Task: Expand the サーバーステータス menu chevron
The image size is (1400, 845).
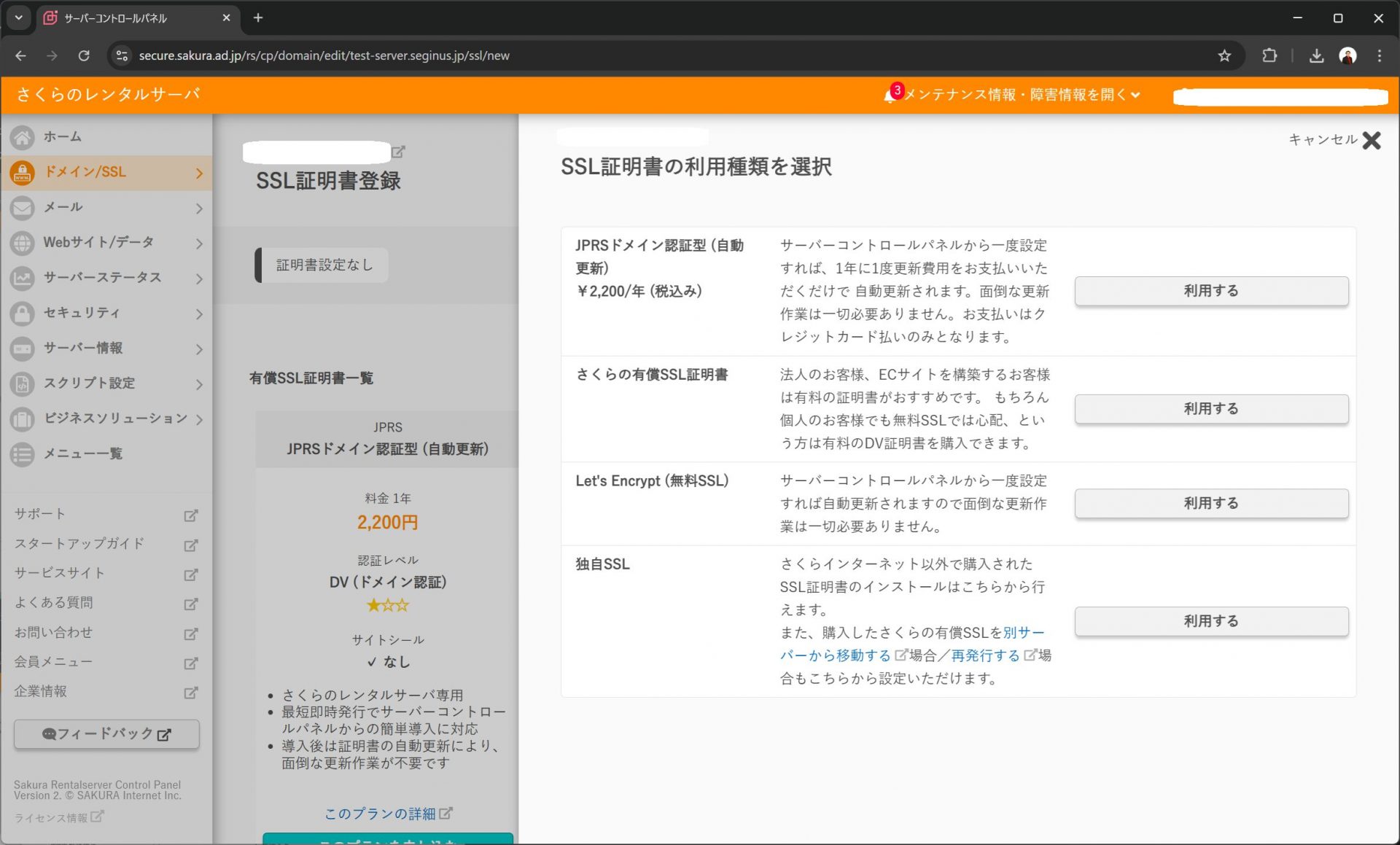Action: 199,279
